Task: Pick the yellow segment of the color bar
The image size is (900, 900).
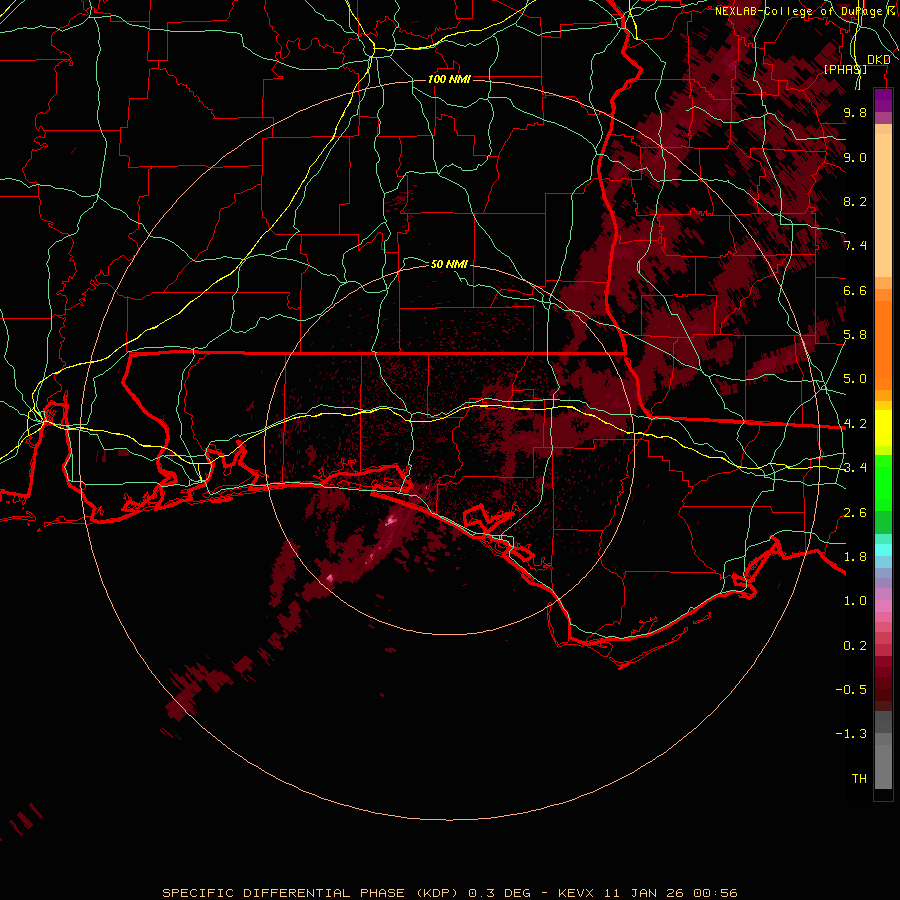Action: [x=883, y=428]
